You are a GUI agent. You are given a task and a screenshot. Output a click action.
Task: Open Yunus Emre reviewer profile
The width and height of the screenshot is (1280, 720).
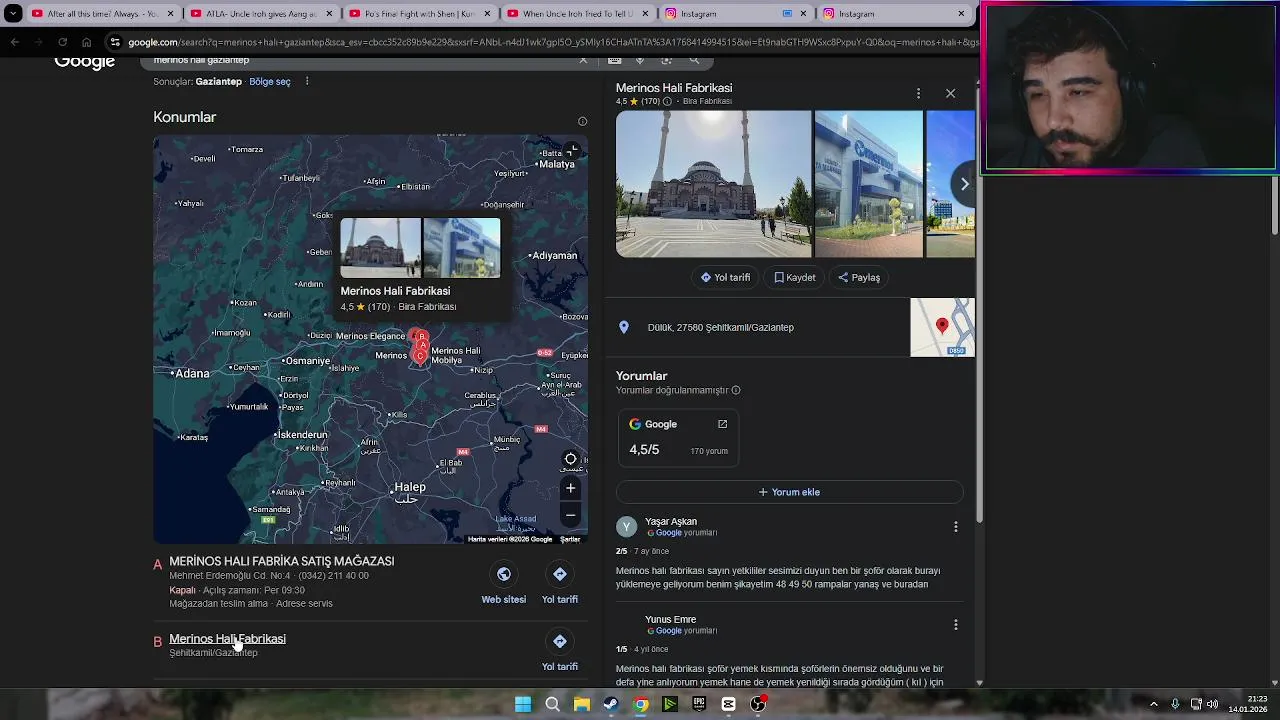click(x=670, y=619)
